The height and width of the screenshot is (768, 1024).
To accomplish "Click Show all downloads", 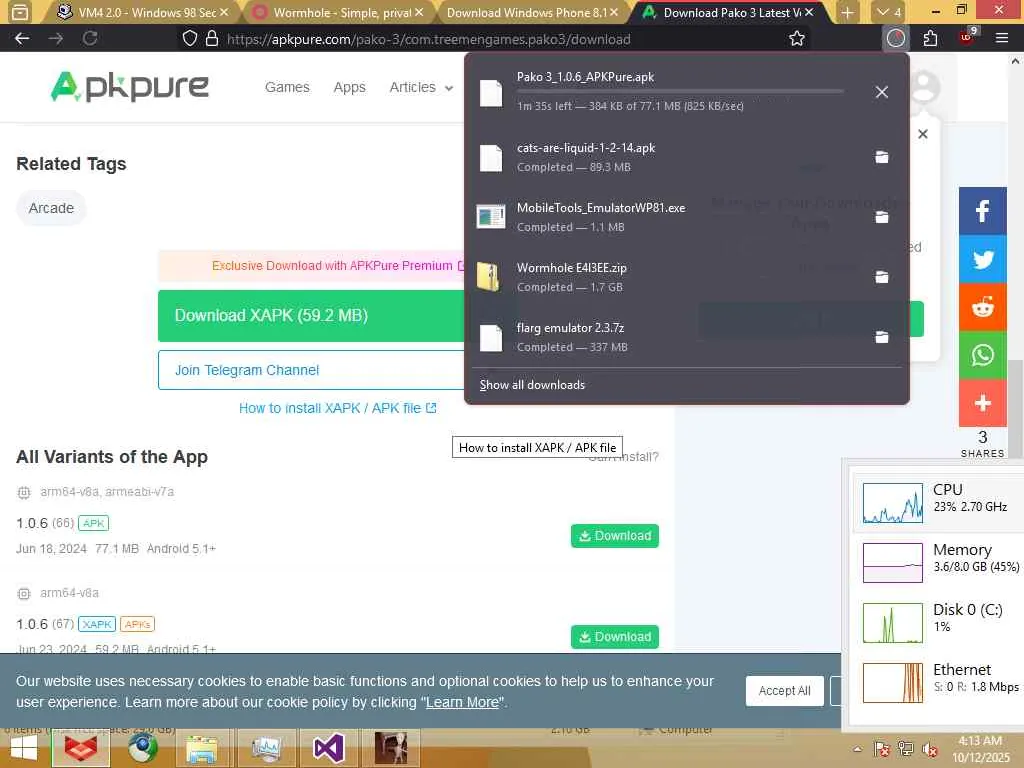I will 532,385.
